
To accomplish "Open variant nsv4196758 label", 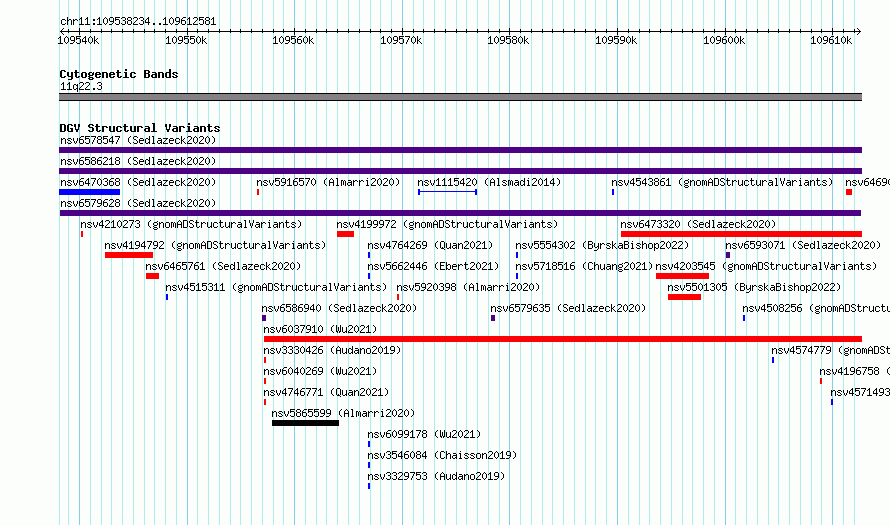I will [x=854, y=371].
